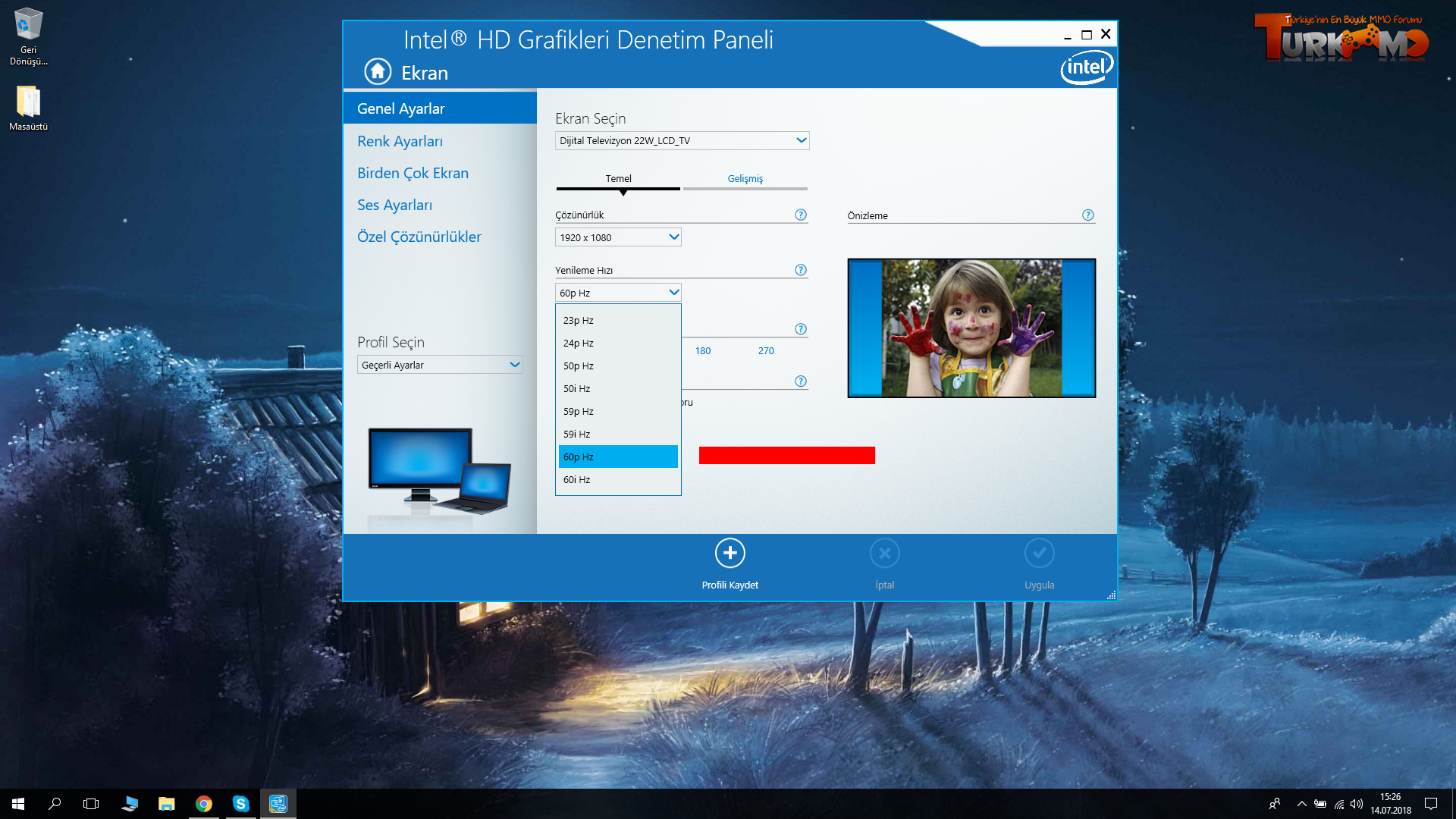The image size is (1456, 819).
Task: Open the People icon in the taskbar
Action: coord(1275,804)
